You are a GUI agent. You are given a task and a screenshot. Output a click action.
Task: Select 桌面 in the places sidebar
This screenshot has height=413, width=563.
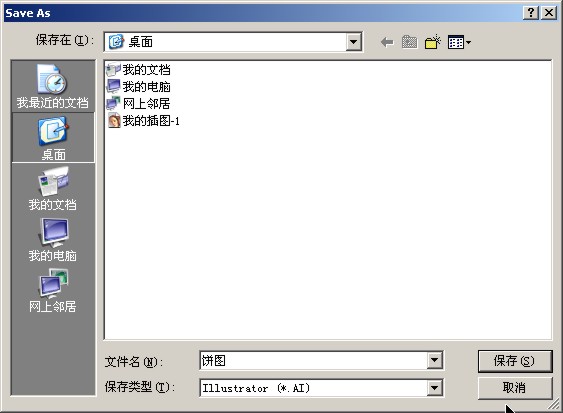[53, 138]
